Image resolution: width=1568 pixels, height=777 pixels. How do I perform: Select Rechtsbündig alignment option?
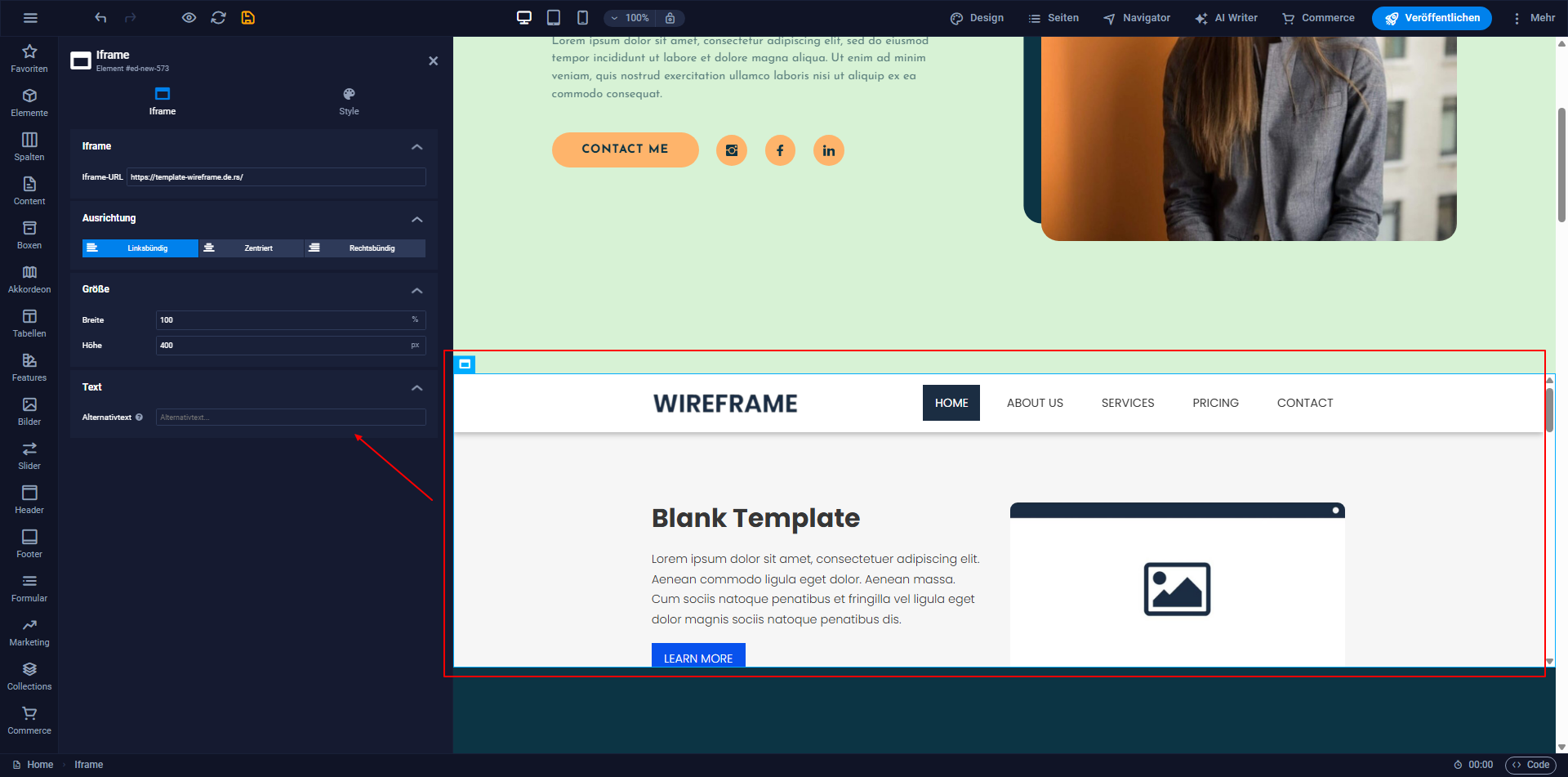point(365,248)
